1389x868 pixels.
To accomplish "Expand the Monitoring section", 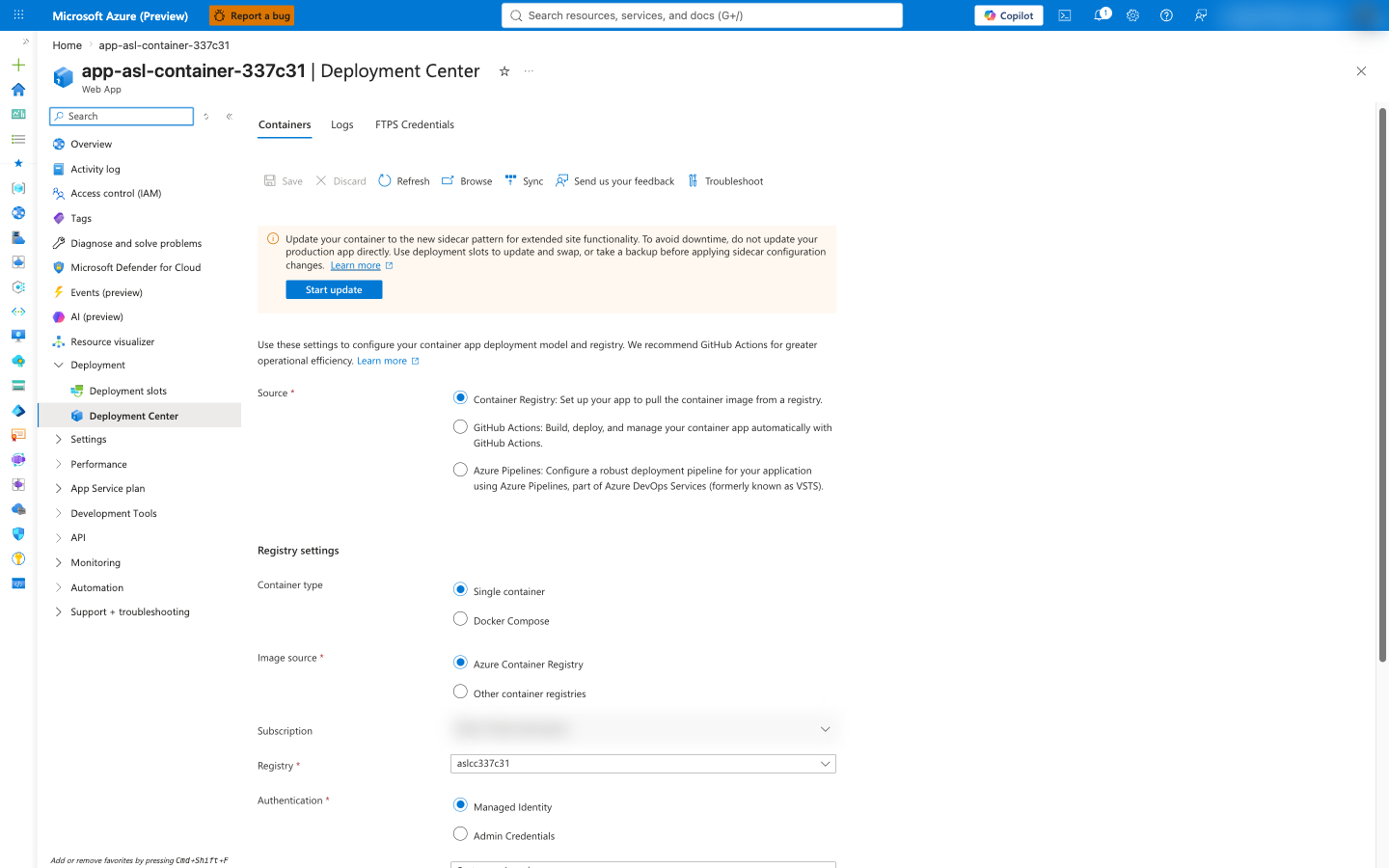I will pos(59,562).
